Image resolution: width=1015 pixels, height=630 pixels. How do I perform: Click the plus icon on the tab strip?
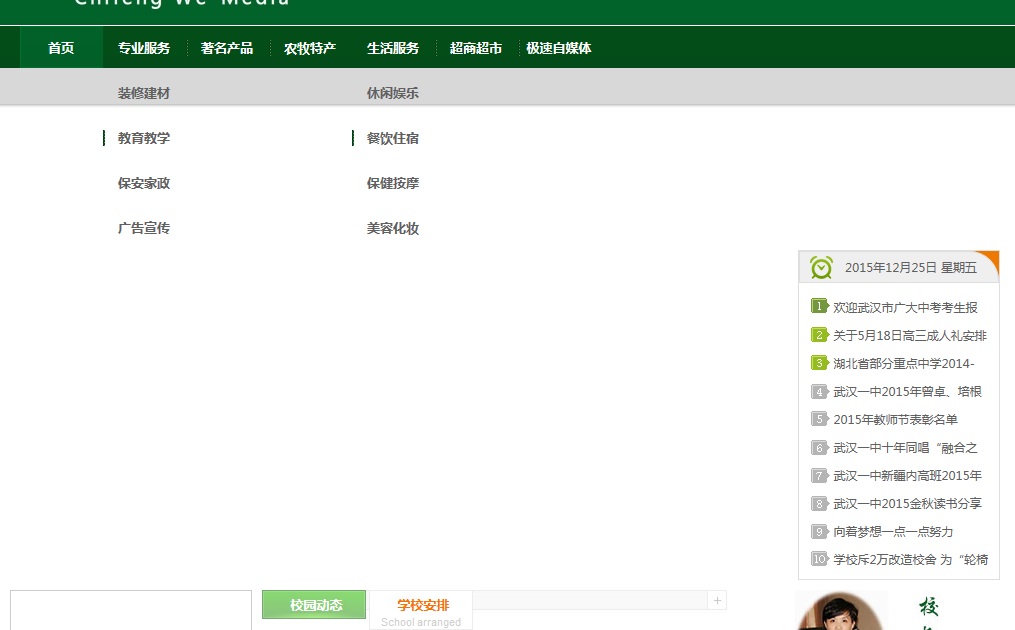coord(716,600)
